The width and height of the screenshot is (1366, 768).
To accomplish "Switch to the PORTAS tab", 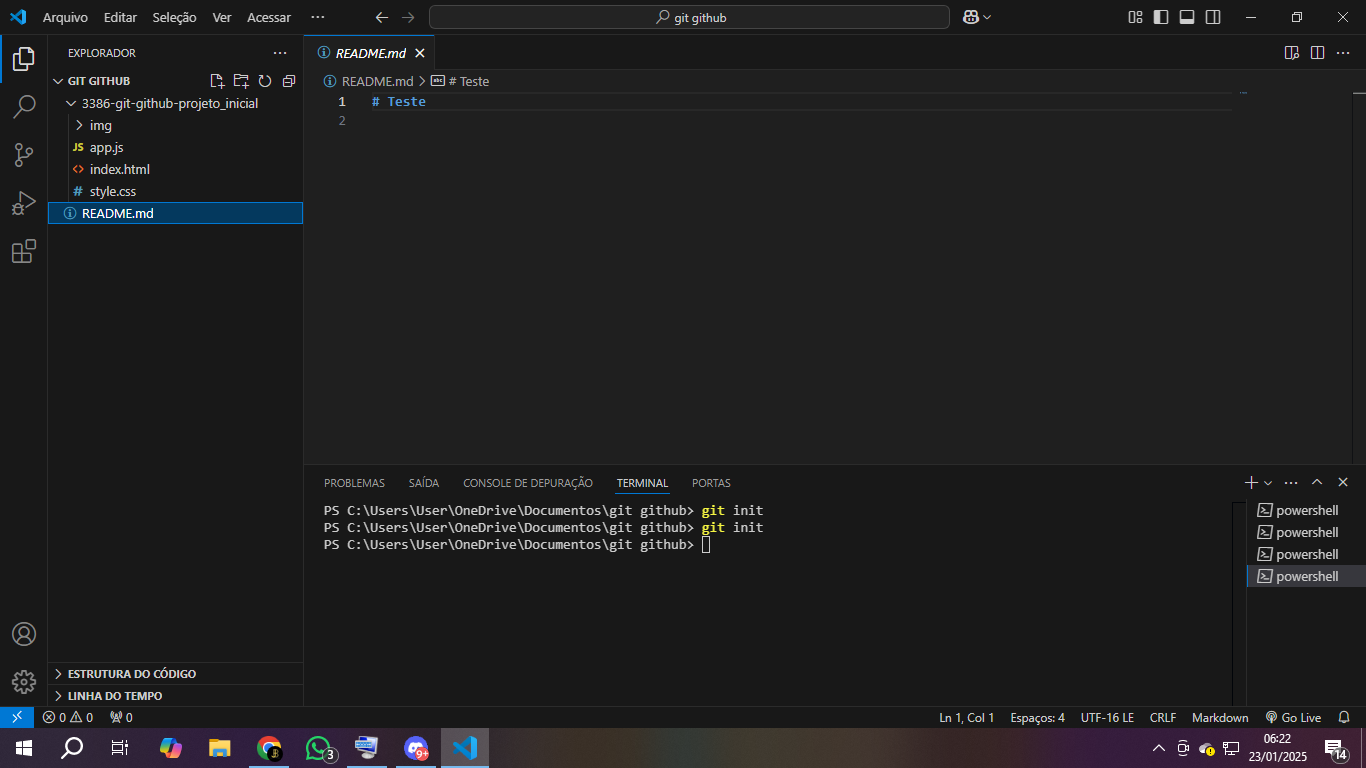I will click(711, 483).
